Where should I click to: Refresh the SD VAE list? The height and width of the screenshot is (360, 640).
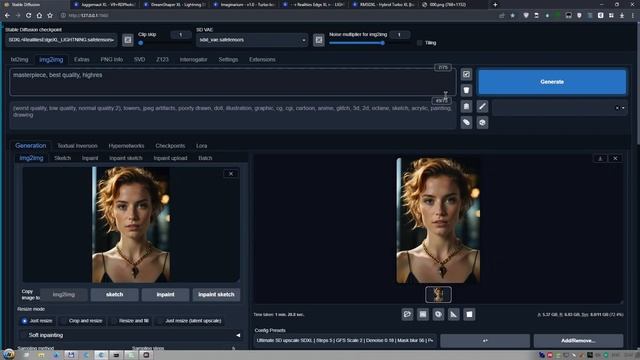coord(319,40)
